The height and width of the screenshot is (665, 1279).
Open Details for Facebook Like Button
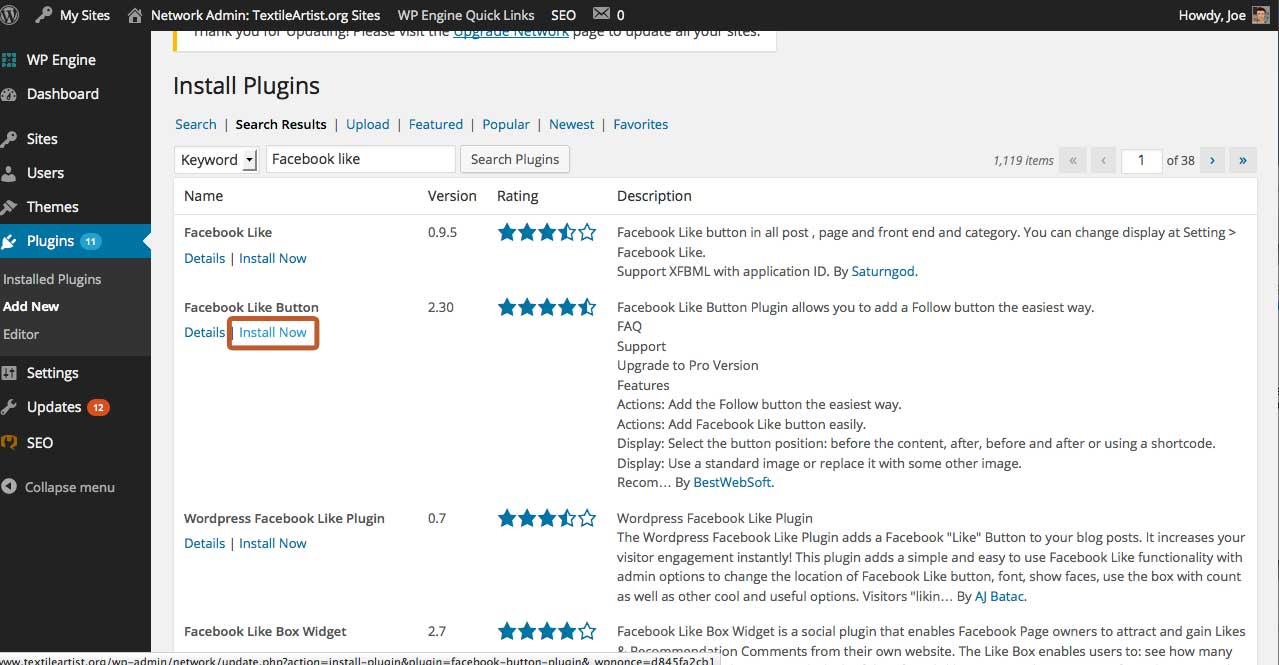pos(204,332)
